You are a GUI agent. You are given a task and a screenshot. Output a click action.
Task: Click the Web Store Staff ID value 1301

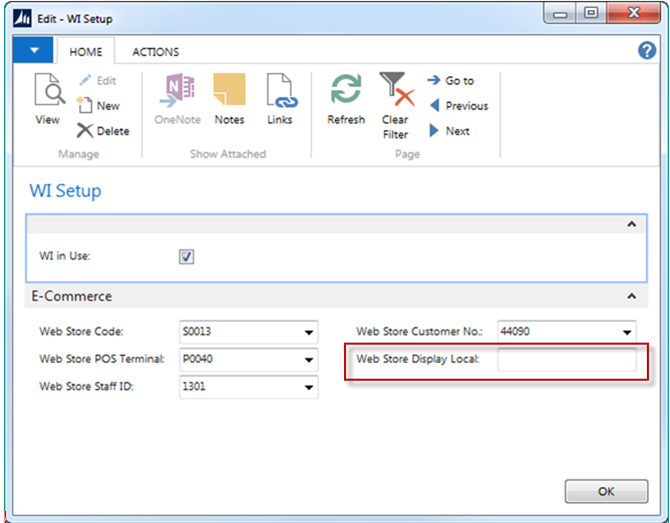(x=194, y=386)
